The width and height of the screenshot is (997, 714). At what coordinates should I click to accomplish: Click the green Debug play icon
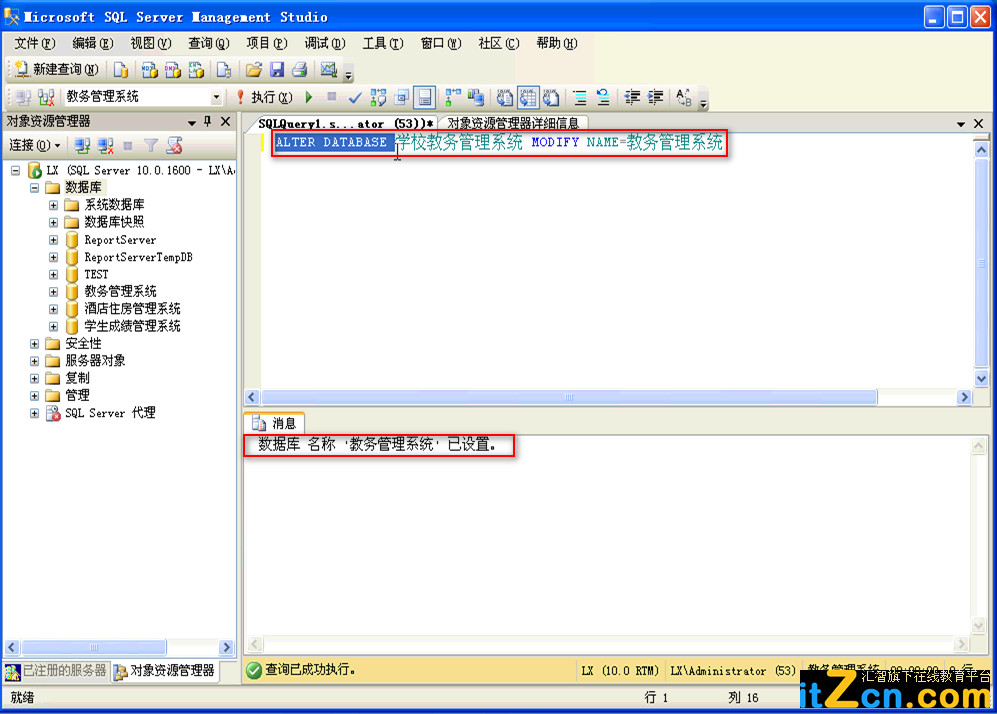click(x=309, y=97)
